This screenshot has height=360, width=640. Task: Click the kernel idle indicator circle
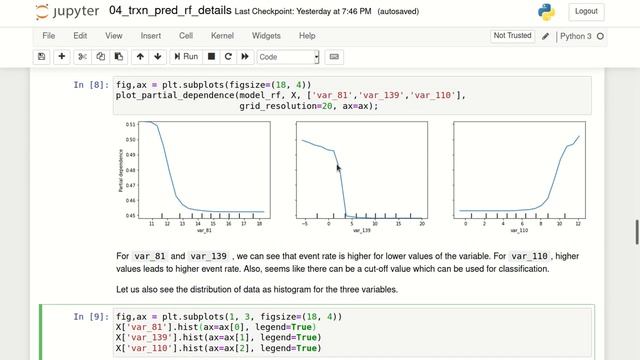(600, 36)
